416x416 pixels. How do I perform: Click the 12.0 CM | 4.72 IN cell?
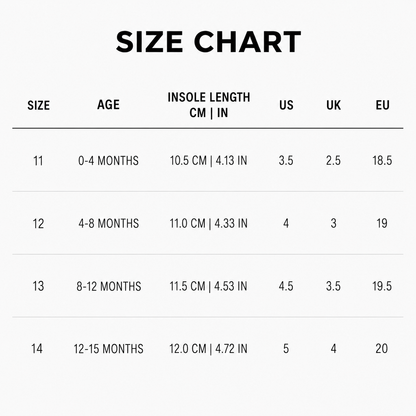[x=209, y=349]
